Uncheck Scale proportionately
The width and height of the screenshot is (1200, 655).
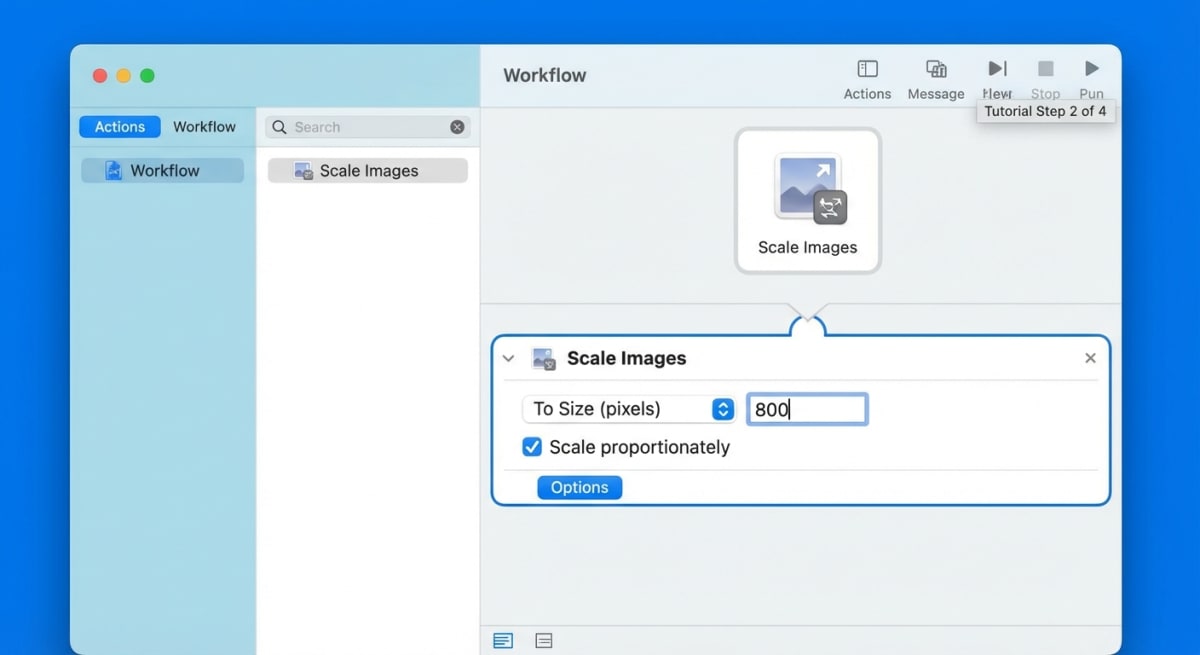pos(531,447)
